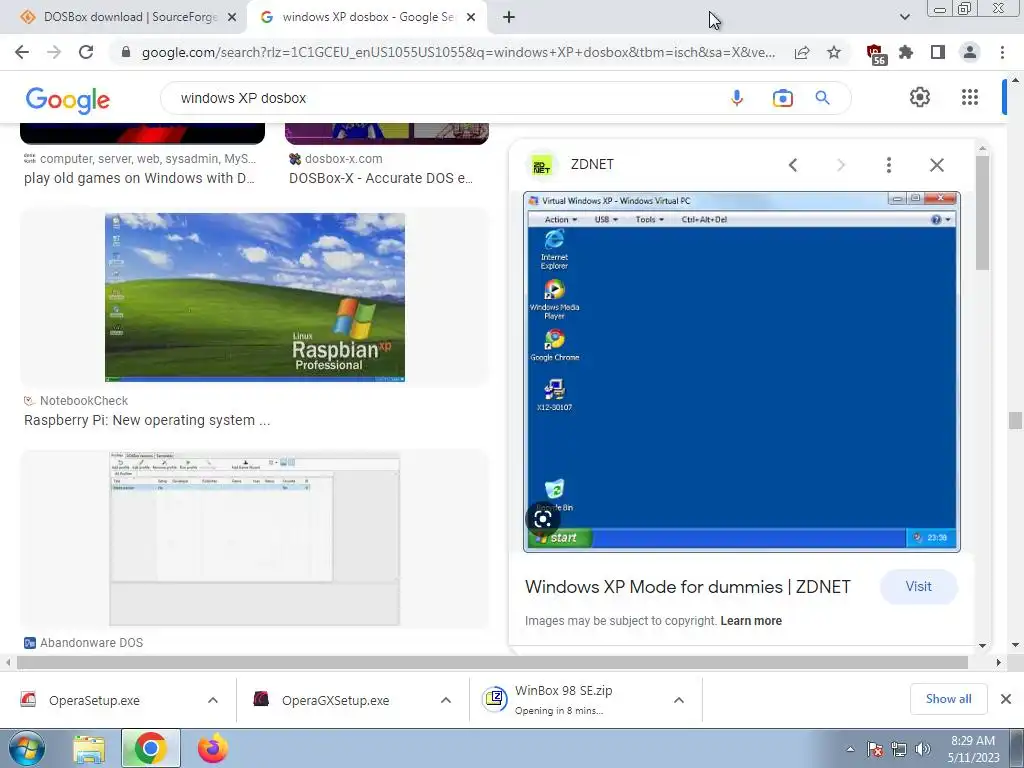The height and width of the screenshot is (768, 1024).
Task: Open the OperaSetup.exe downloaded file
Action: (x=94, y=700)
